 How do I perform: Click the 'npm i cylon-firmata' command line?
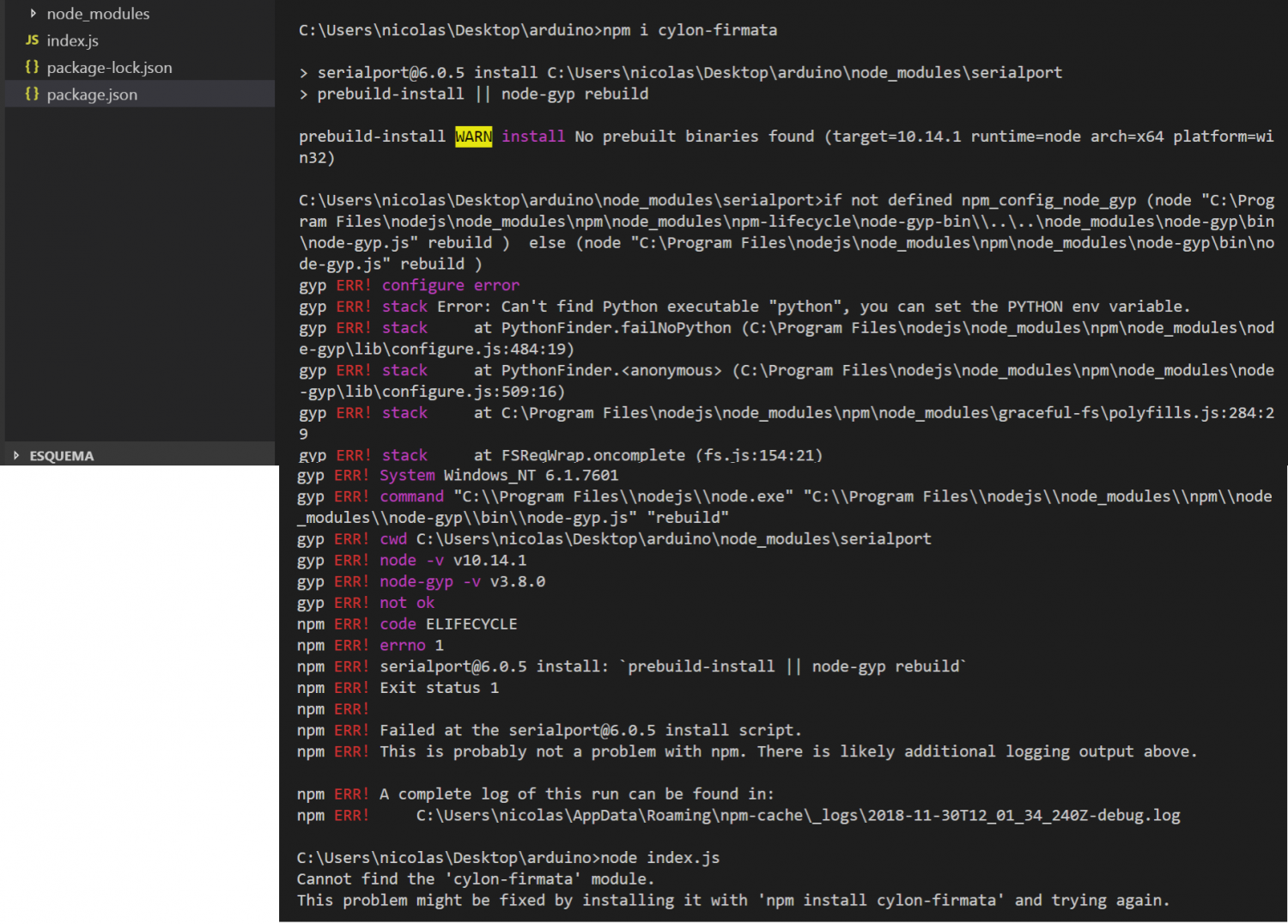click(538, 30)
